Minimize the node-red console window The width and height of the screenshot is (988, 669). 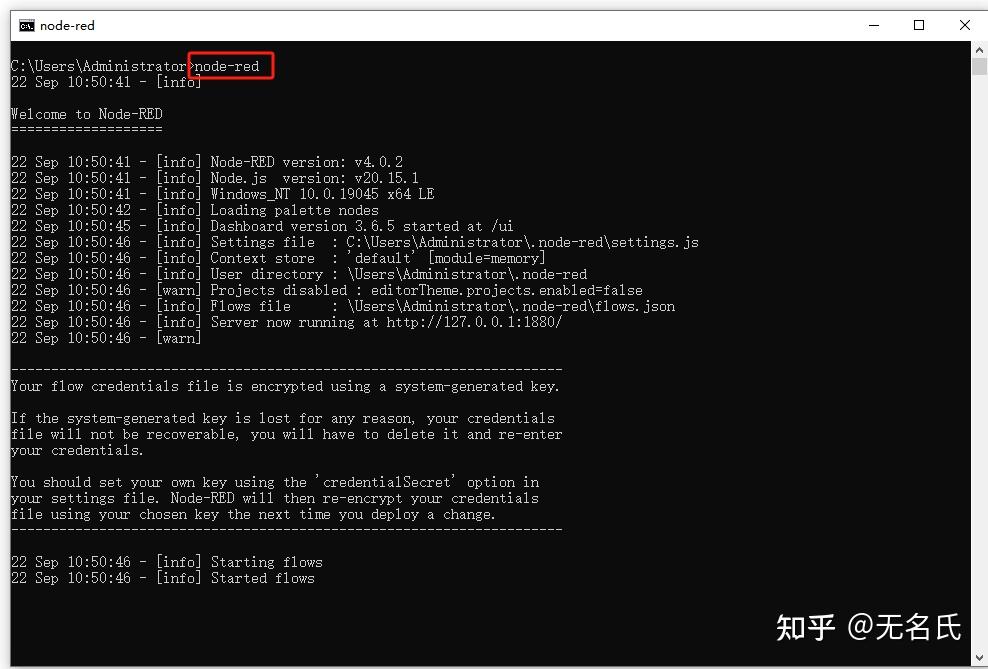(874, 25)
